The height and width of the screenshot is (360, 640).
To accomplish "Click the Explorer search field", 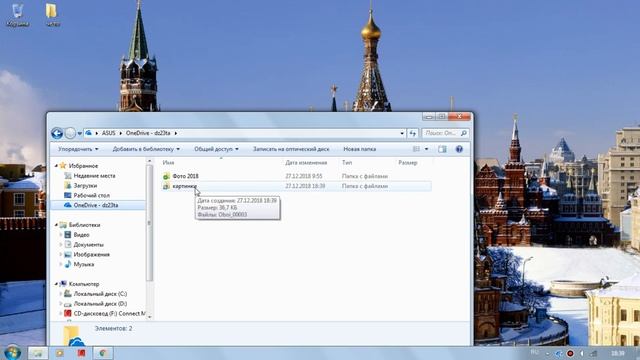I will point(440,133).
